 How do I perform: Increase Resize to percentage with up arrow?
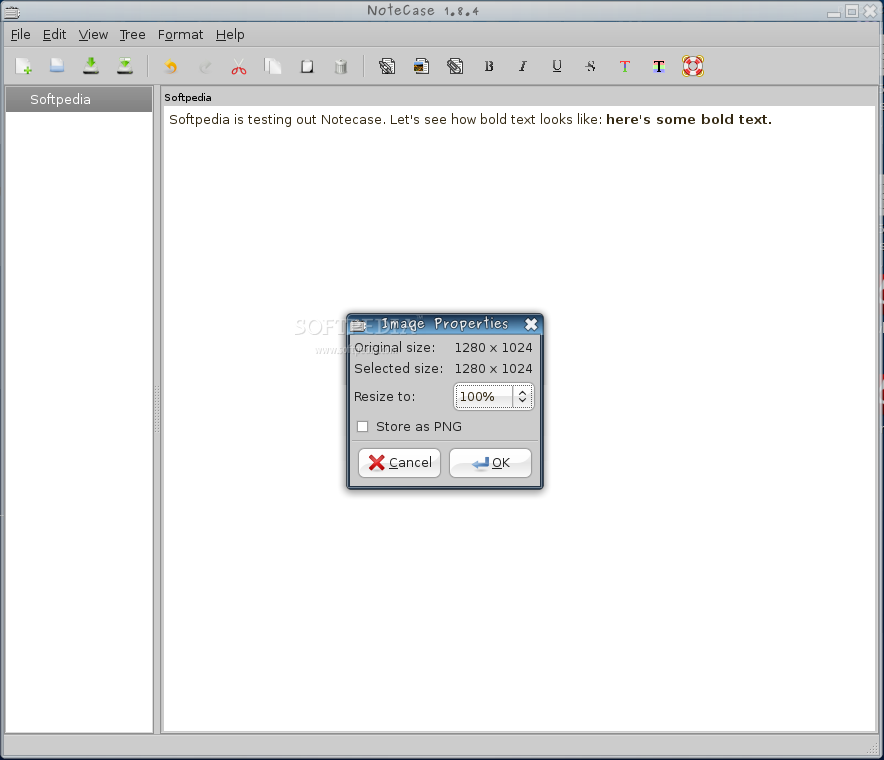pyautogui.click(x=523, y=392)
